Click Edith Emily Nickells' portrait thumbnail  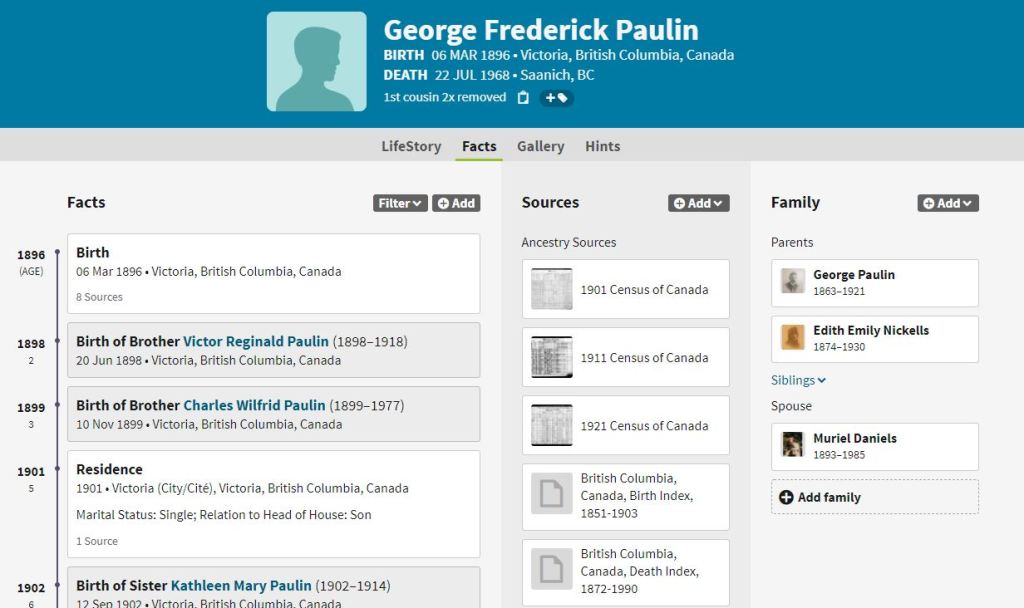pos(793,338)
